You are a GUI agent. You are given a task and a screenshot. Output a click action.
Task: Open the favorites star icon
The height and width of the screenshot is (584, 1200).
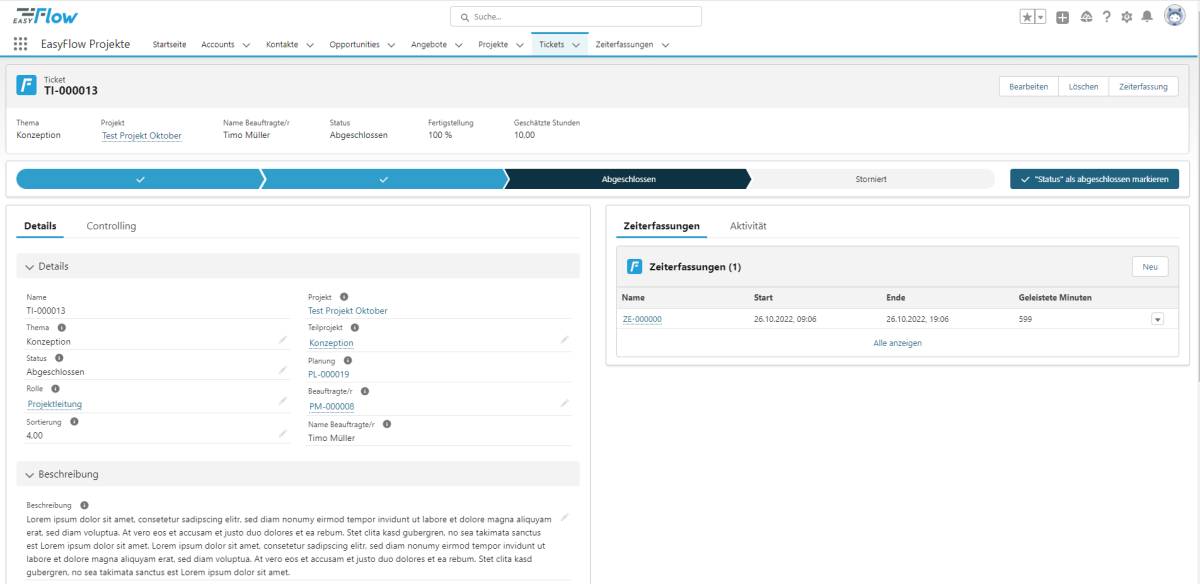[x=1027, y=17]
